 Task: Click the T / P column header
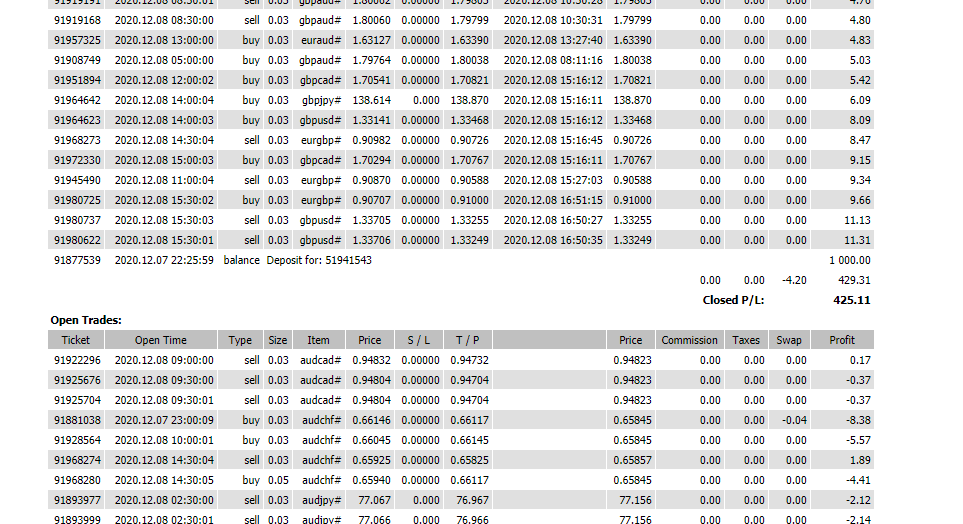(467, 340)
